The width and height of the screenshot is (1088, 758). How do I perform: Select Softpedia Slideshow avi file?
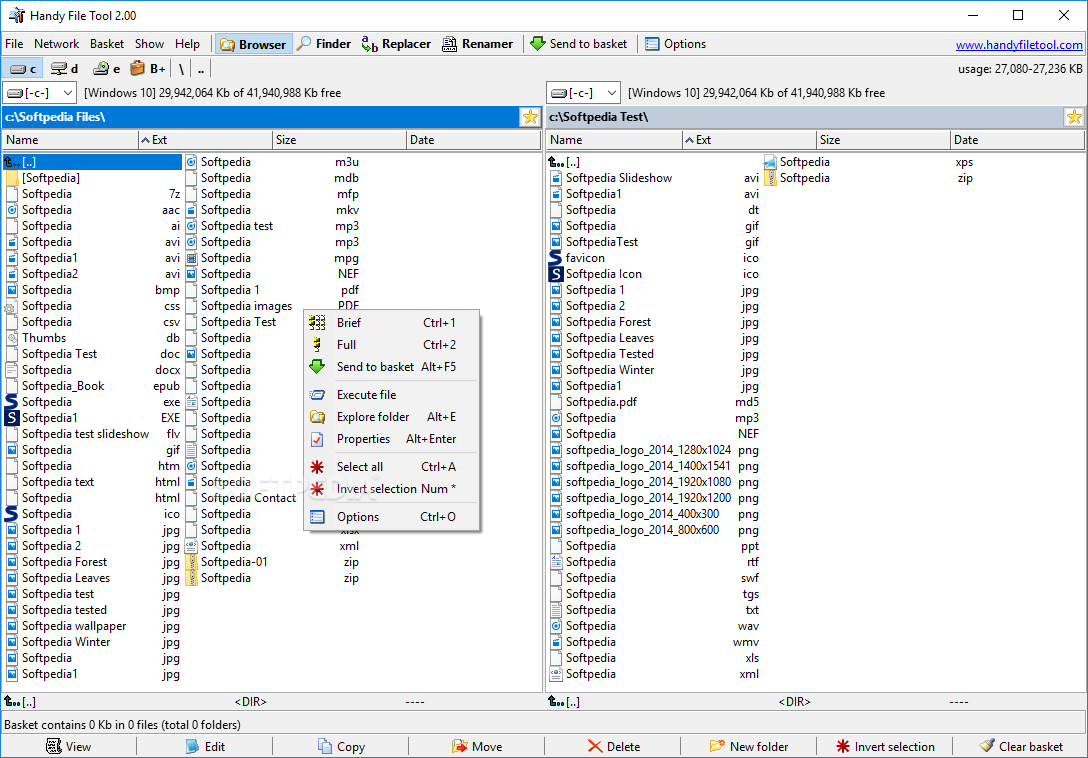point(654,178)
